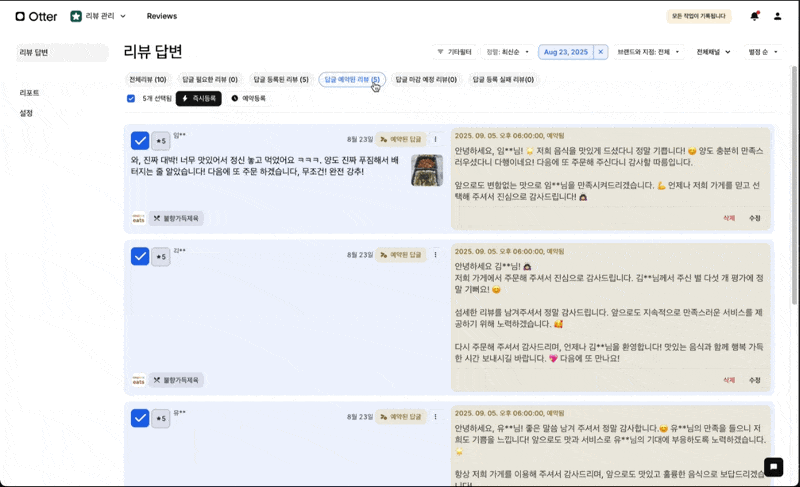Open 리뷰 답변 in the sidebar
The width and height of the screenshot is (800, 487).
[62, 53]
